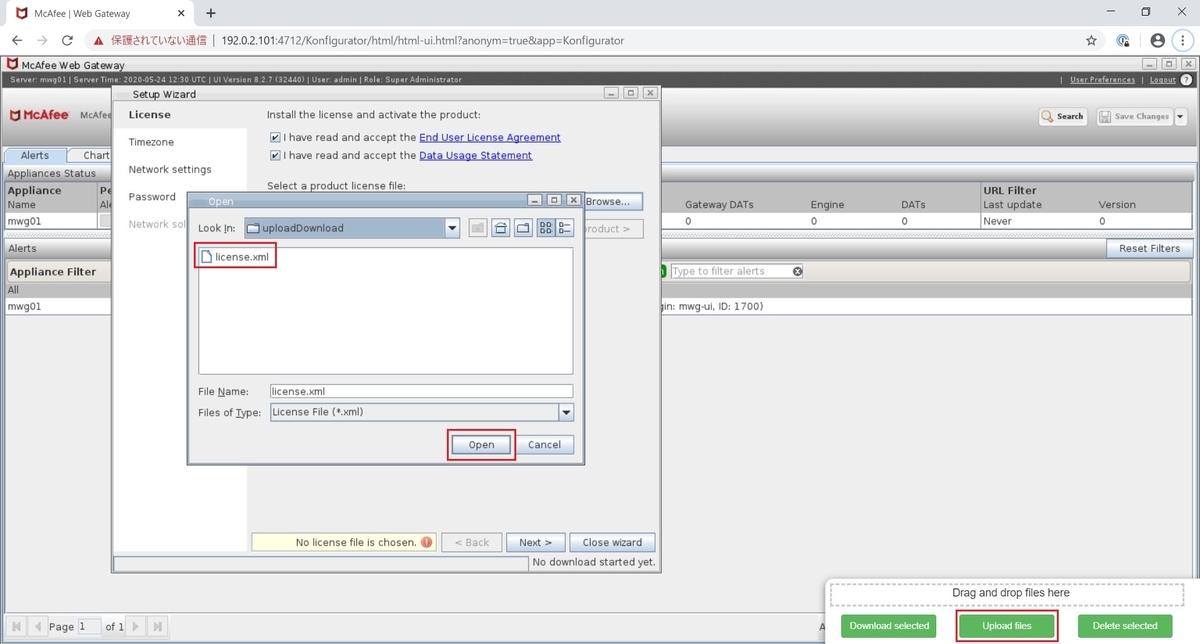
Task: Click the File Name input field
Action: [x=421, y=391]
